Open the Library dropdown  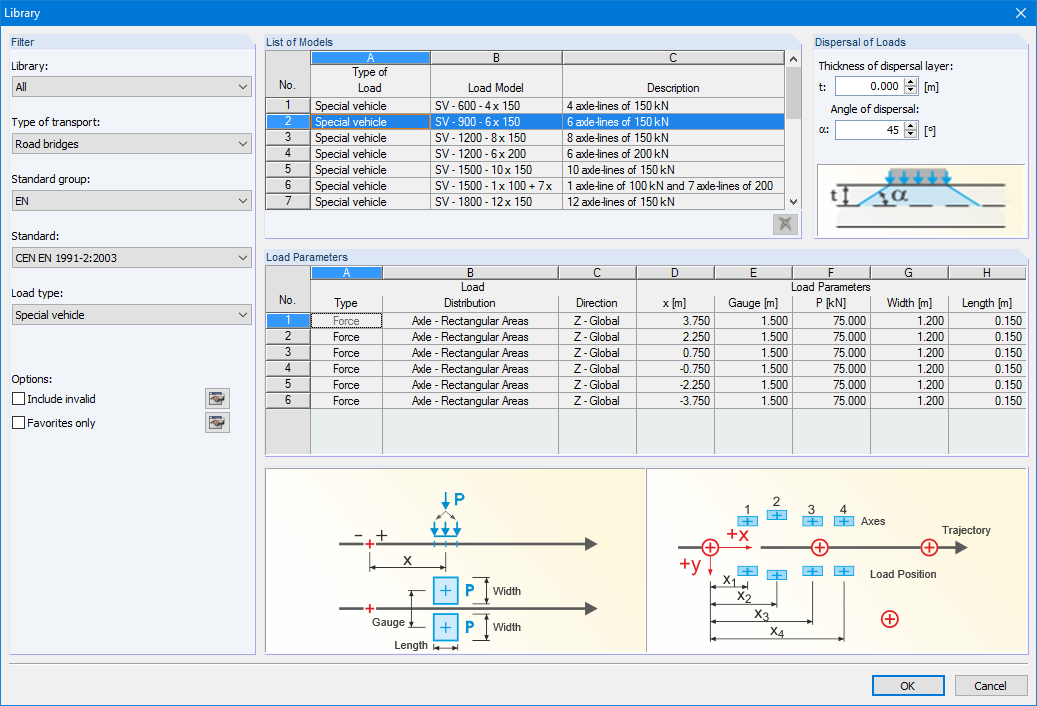pos(131,88)
